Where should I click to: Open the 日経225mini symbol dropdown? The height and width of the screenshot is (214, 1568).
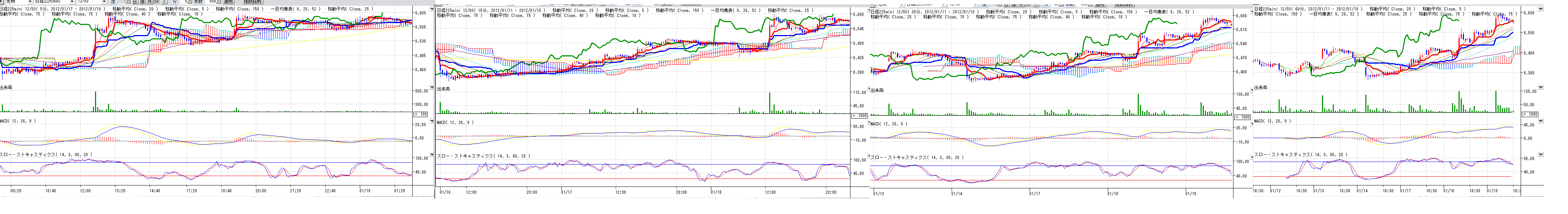[71, 2]
